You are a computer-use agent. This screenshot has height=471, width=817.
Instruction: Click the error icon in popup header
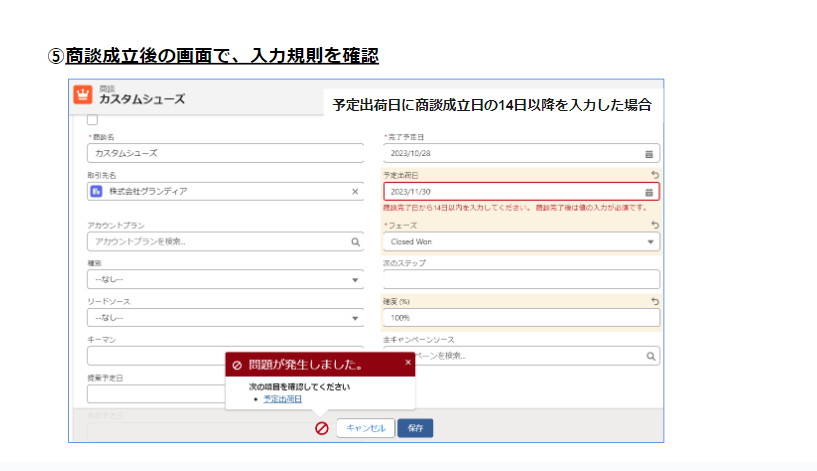[x=237, y=365]
